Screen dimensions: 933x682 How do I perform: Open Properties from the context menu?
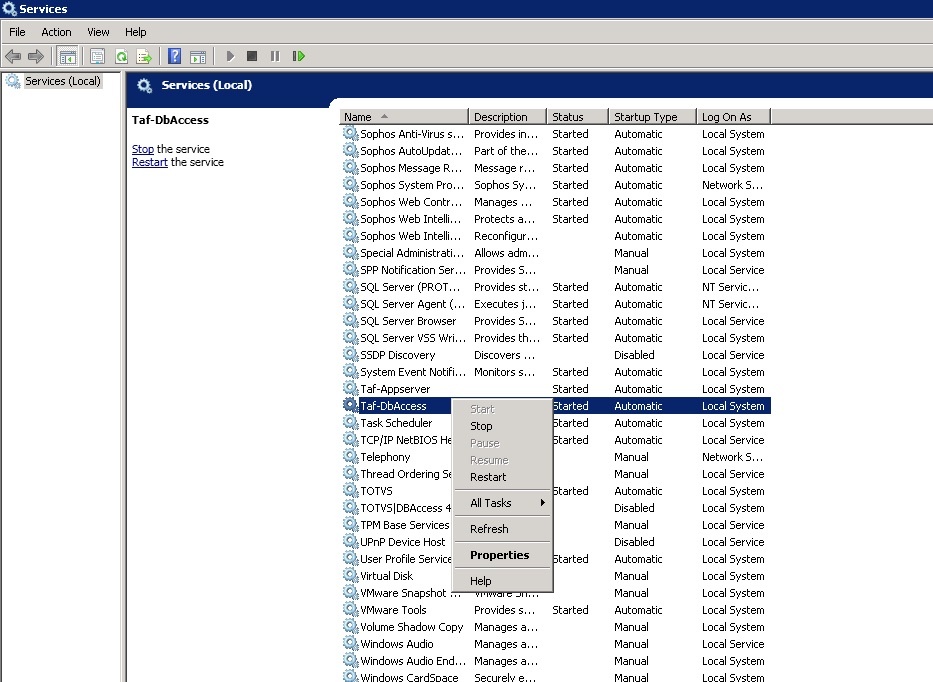coord(502,555)
